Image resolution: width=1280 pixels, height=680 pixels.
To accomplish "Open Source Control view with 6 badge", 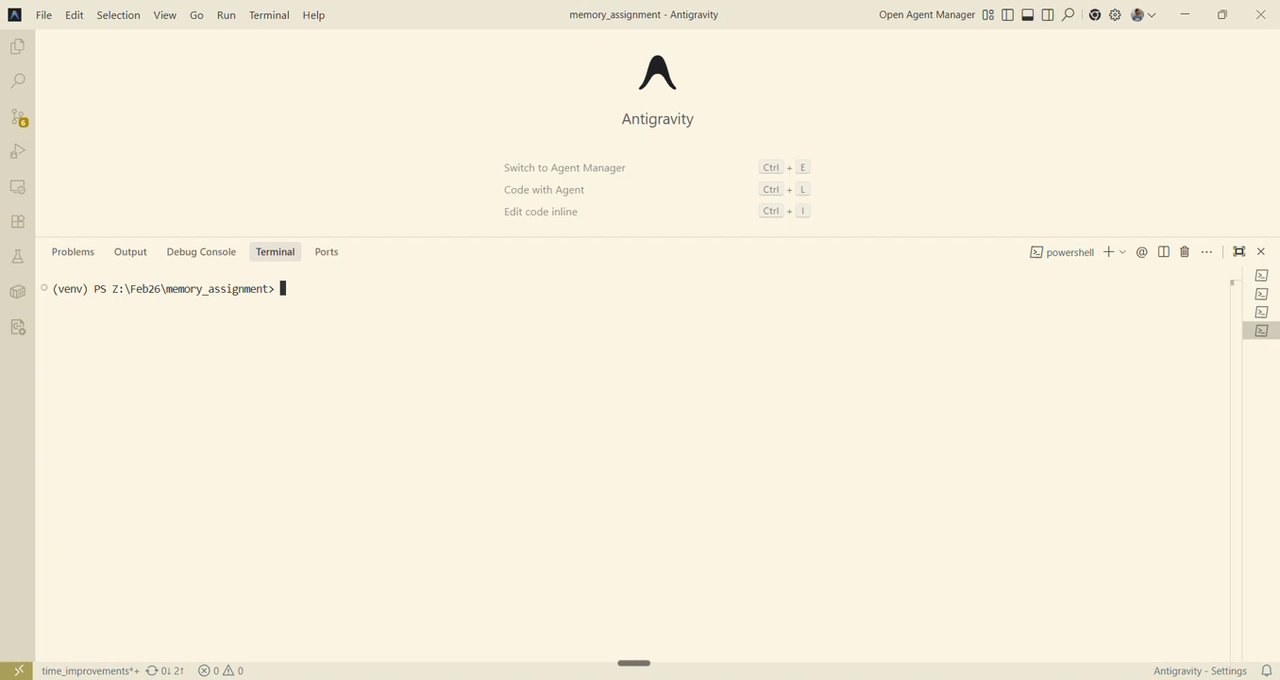I will pyautogui.click(x=17, y=117).
